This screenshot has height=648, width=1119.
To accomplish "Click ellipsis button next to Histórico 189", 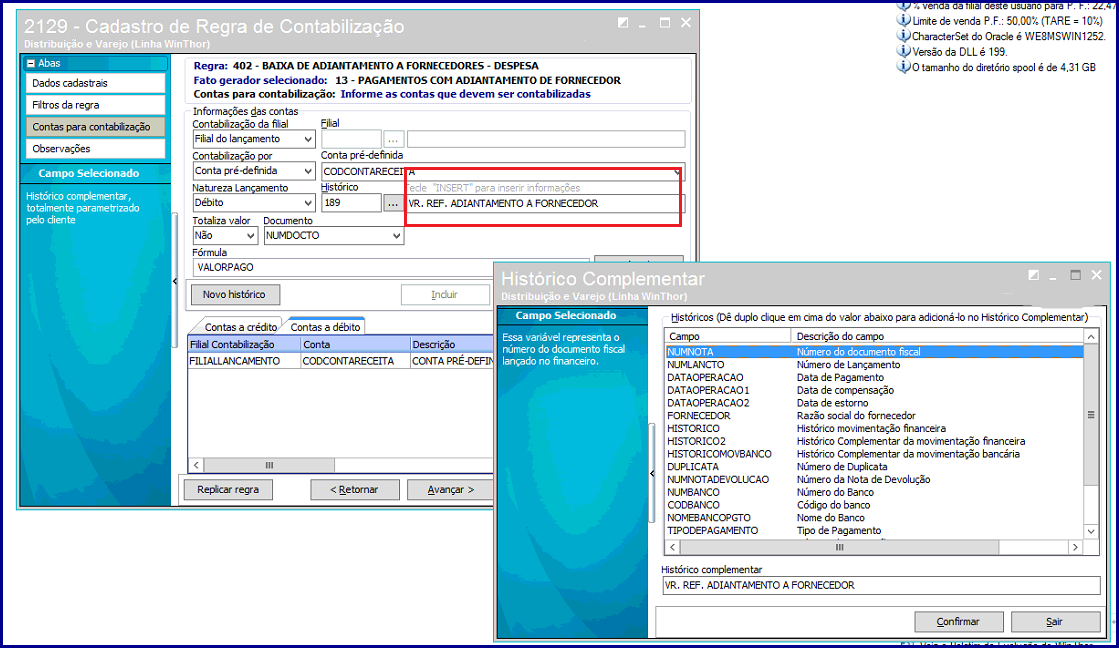I will [393, 203].
